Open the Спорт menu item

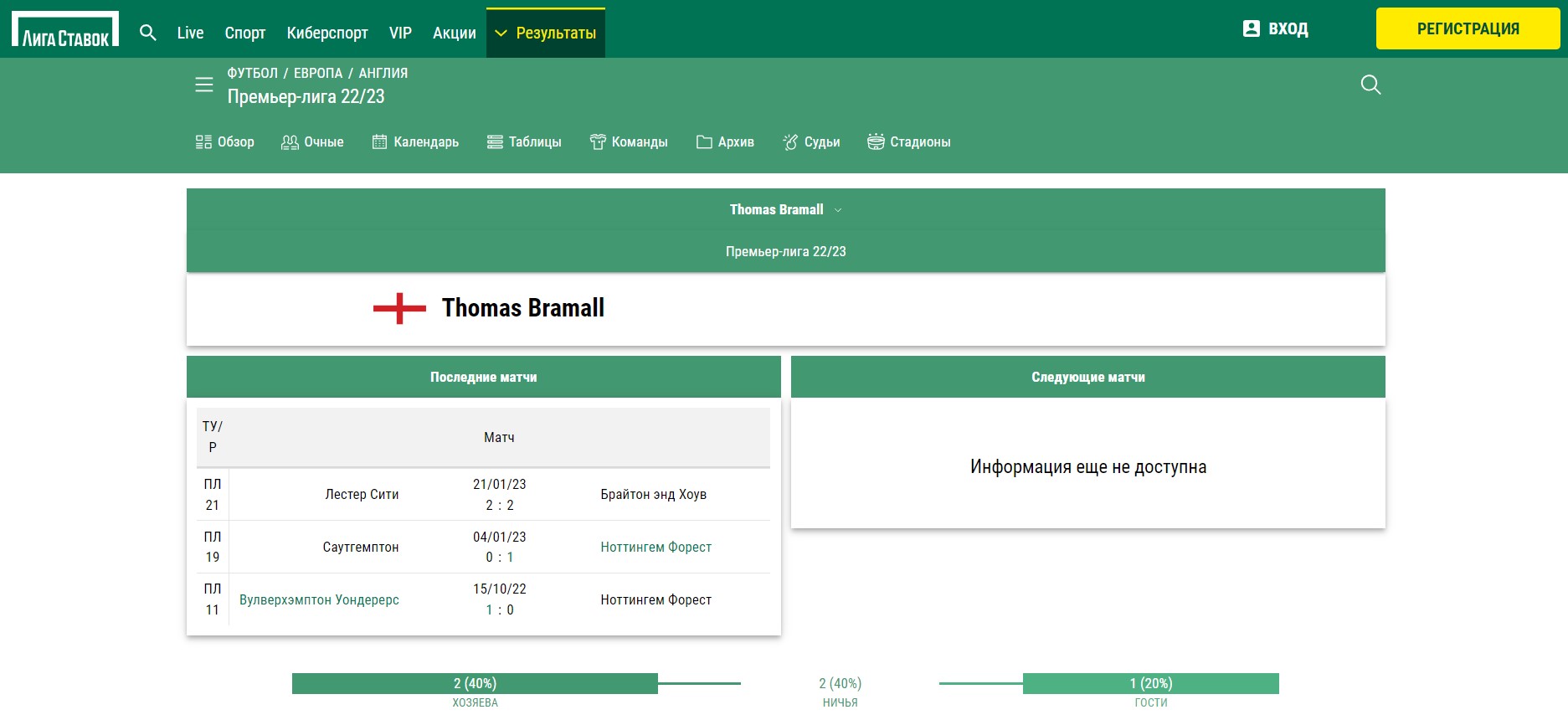(x=245, y=33)
